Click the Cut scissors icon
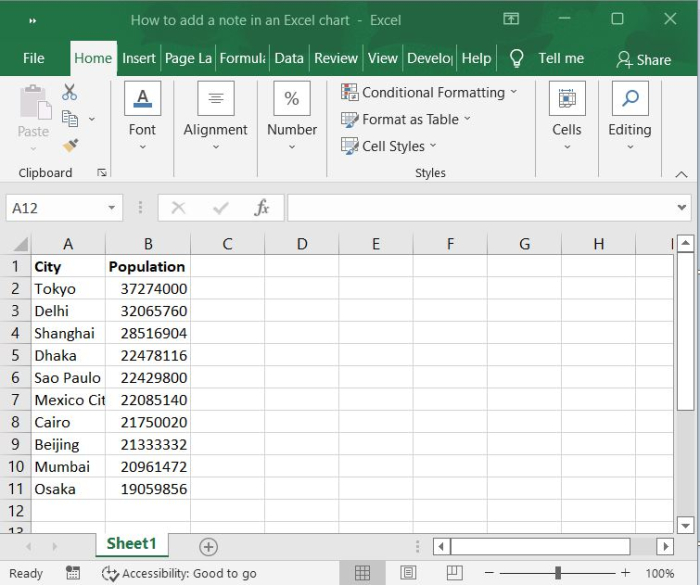700x585 pixels. pyautogui.click(x=69, y=92)
